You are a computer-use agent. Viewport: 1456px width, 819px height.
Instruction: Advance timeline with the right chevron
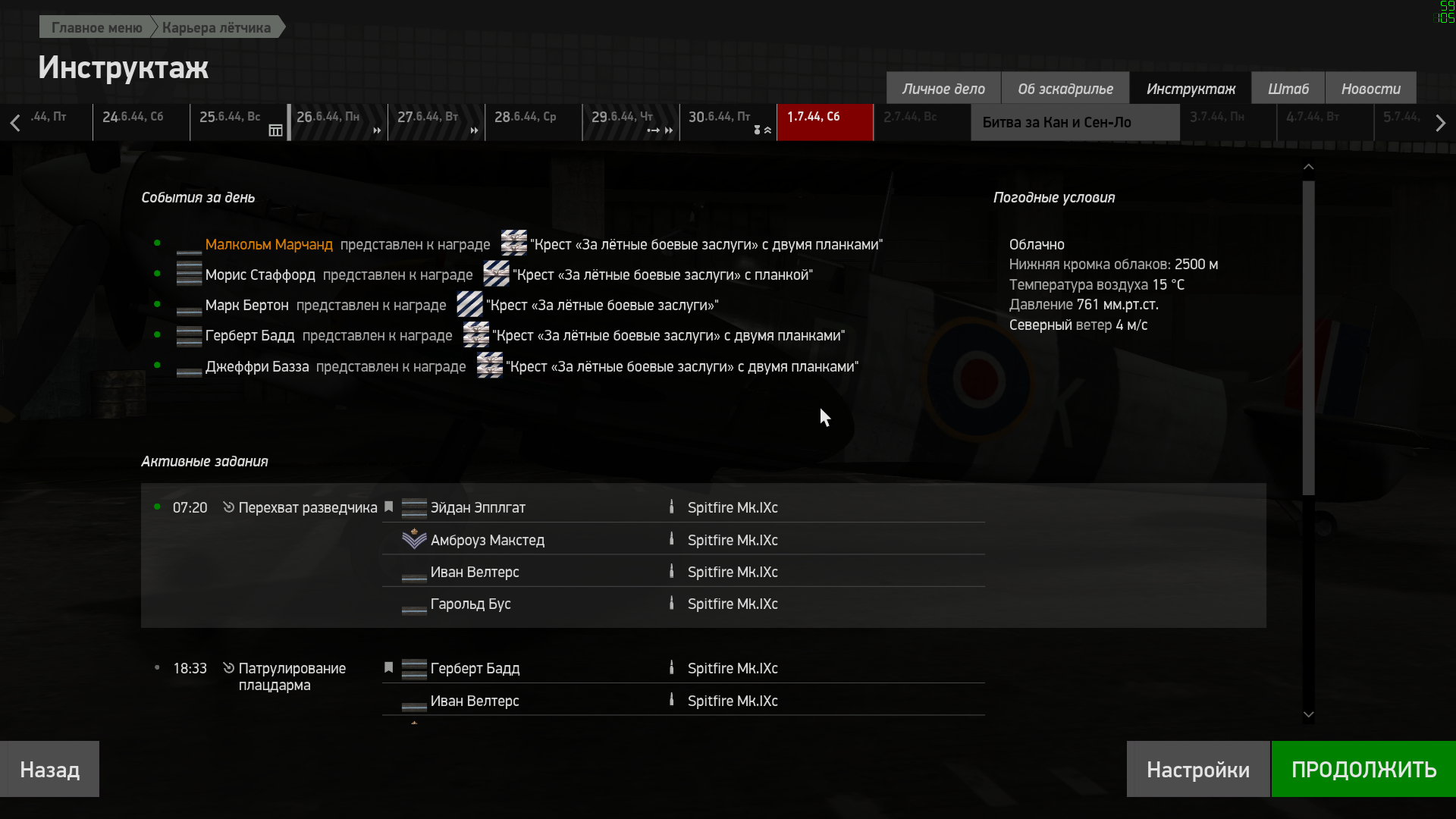tap(1440, 123)
